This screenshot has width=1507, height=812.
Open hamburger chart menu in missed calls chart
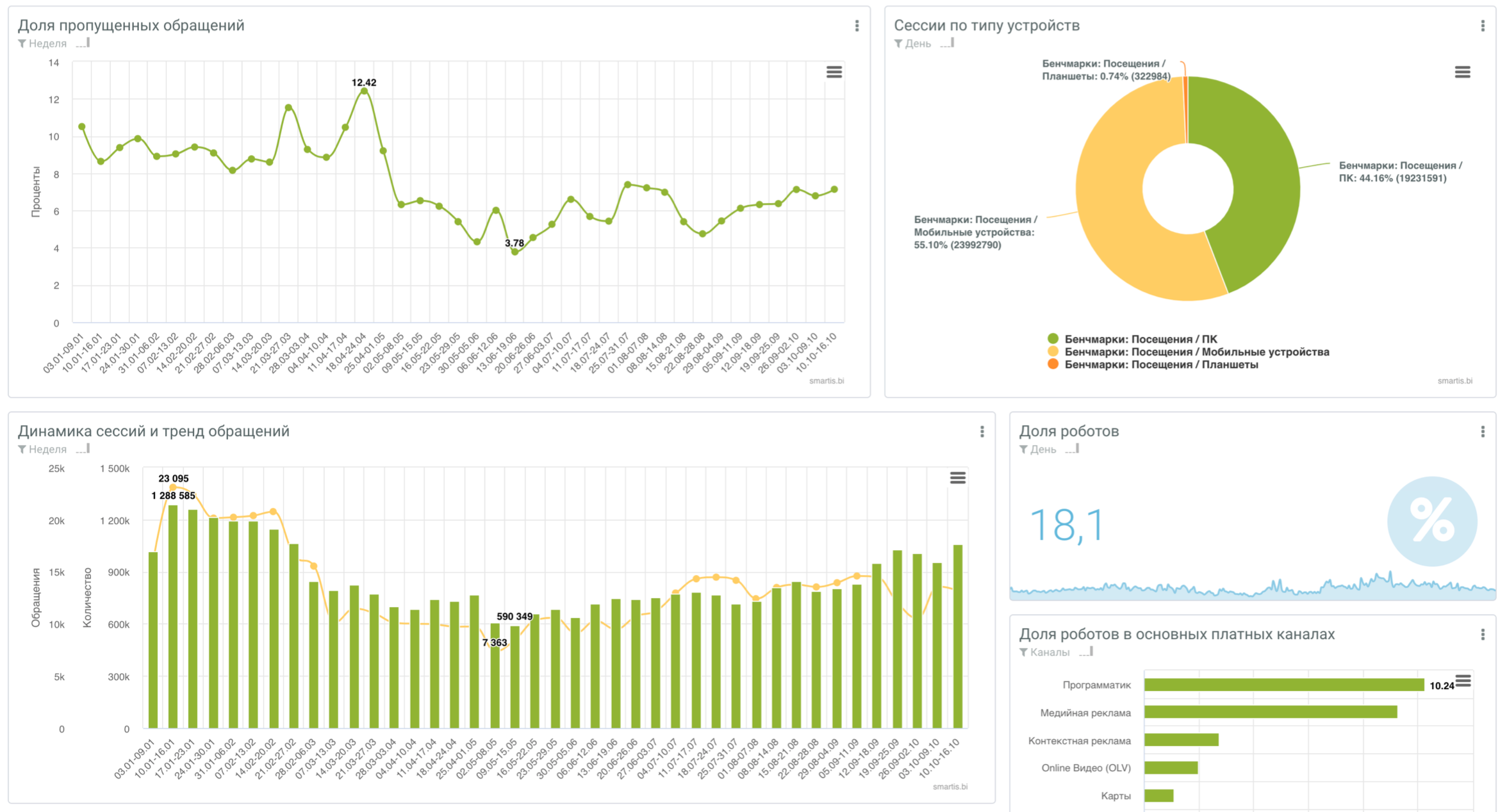coord(834,72)
